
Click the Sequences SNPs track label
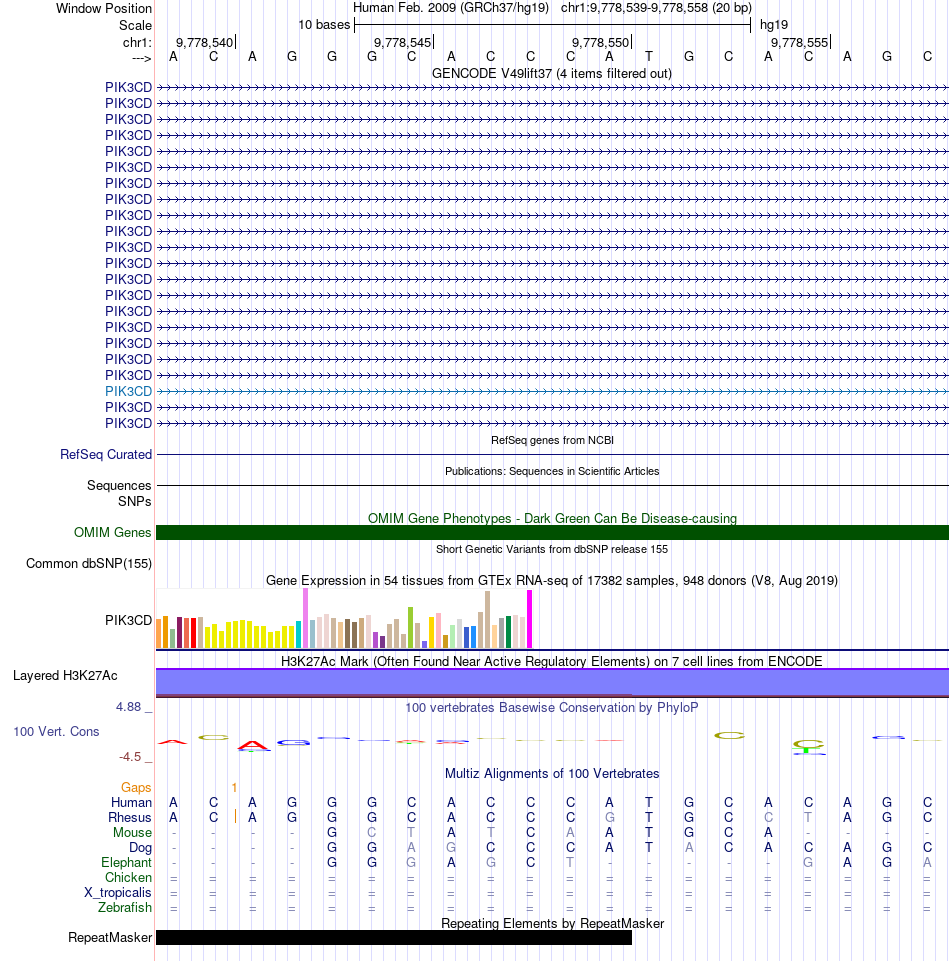pos(119,493)
